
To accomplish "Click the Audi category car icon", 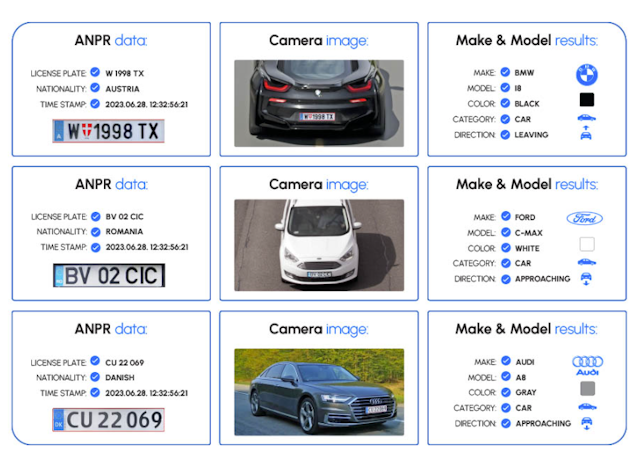I will [587, 407].
